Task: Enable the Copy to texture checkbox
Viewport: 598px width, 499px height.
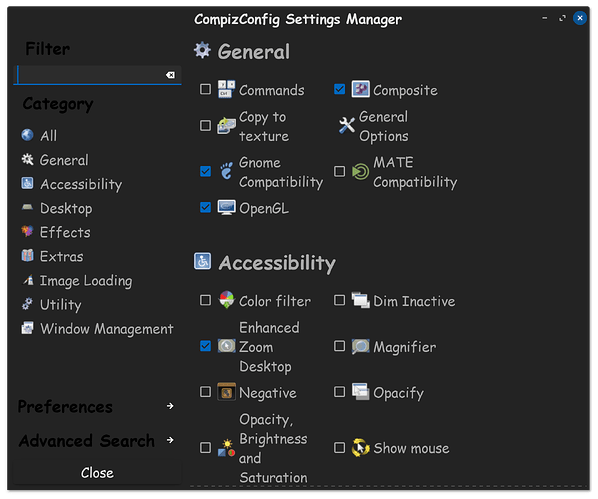Action: point(206,126)
